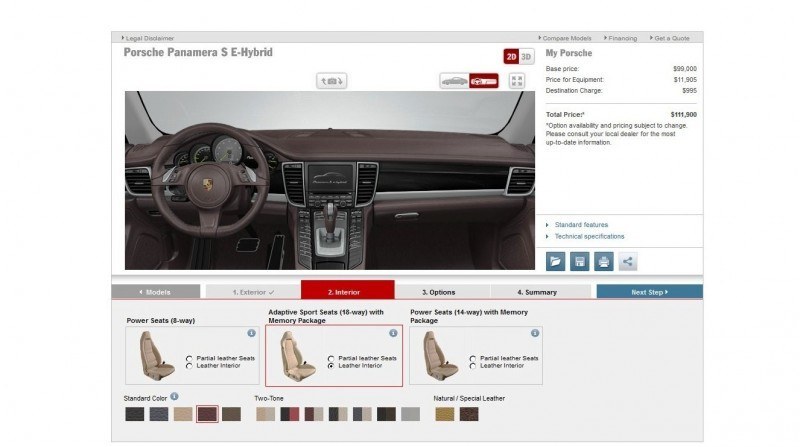This screenshot has height=447, width=800.
Task: Click the Base price value $99,000
Action: pyautogui.click(x=685, y=68)
